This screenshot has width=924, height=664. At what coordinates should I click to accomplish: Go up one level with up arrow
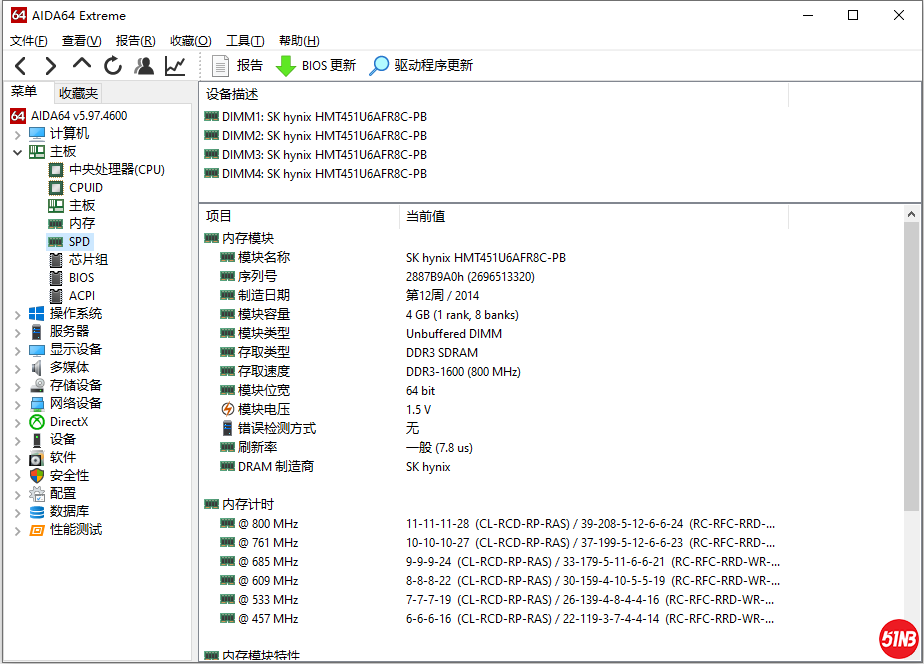pos(82,66)
